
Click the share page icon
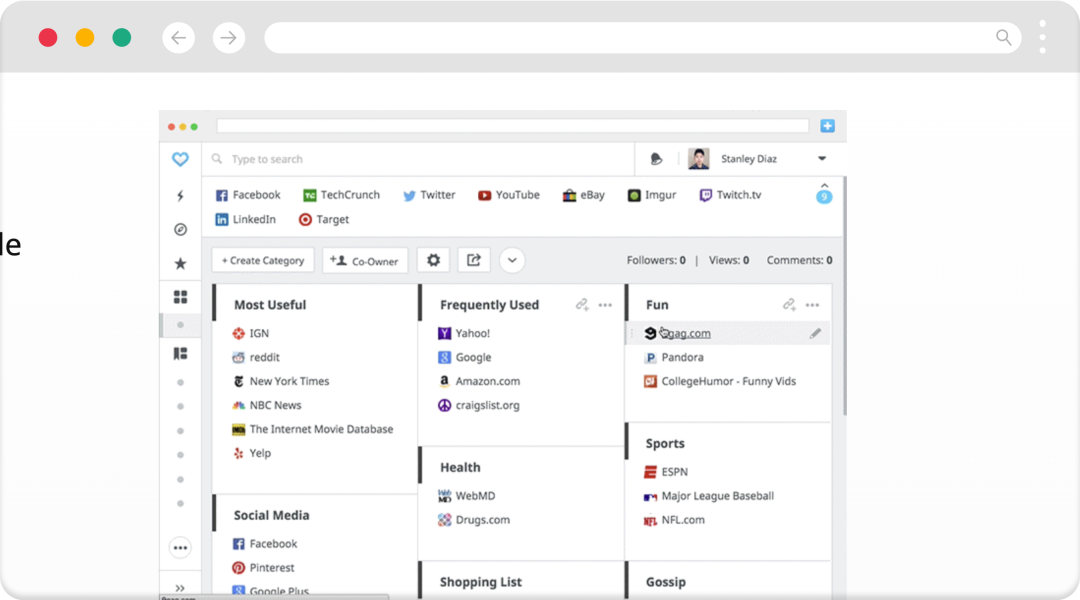point(474,260)
